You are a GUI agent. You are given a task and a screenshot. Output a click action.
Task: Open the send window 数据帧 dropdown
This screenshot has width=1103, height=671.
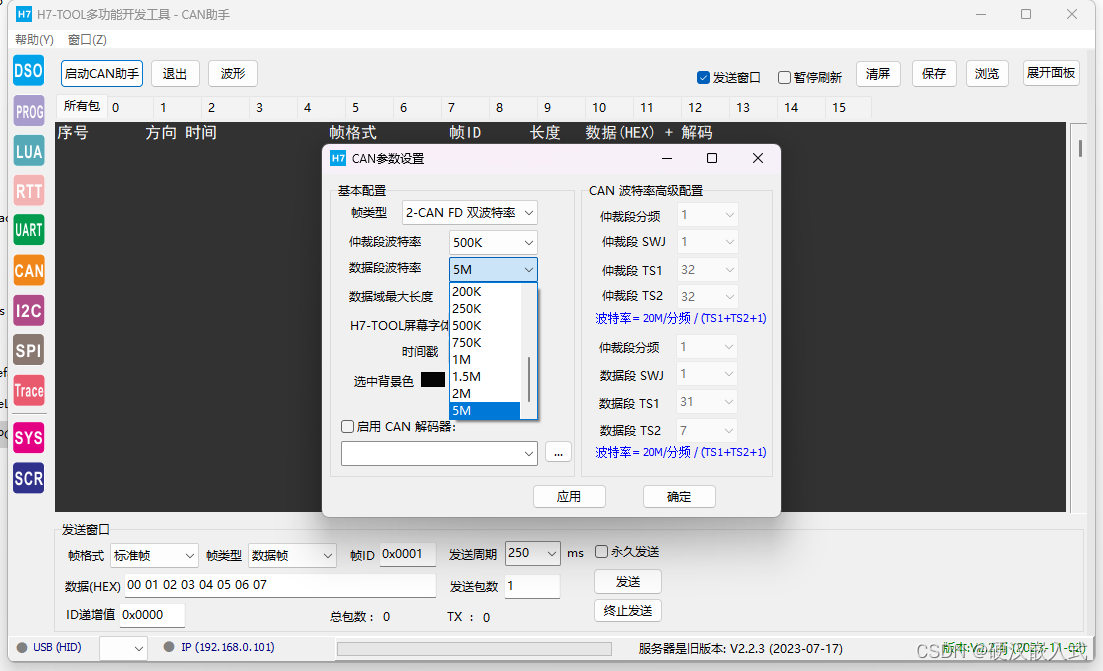[x=292, y=556]
